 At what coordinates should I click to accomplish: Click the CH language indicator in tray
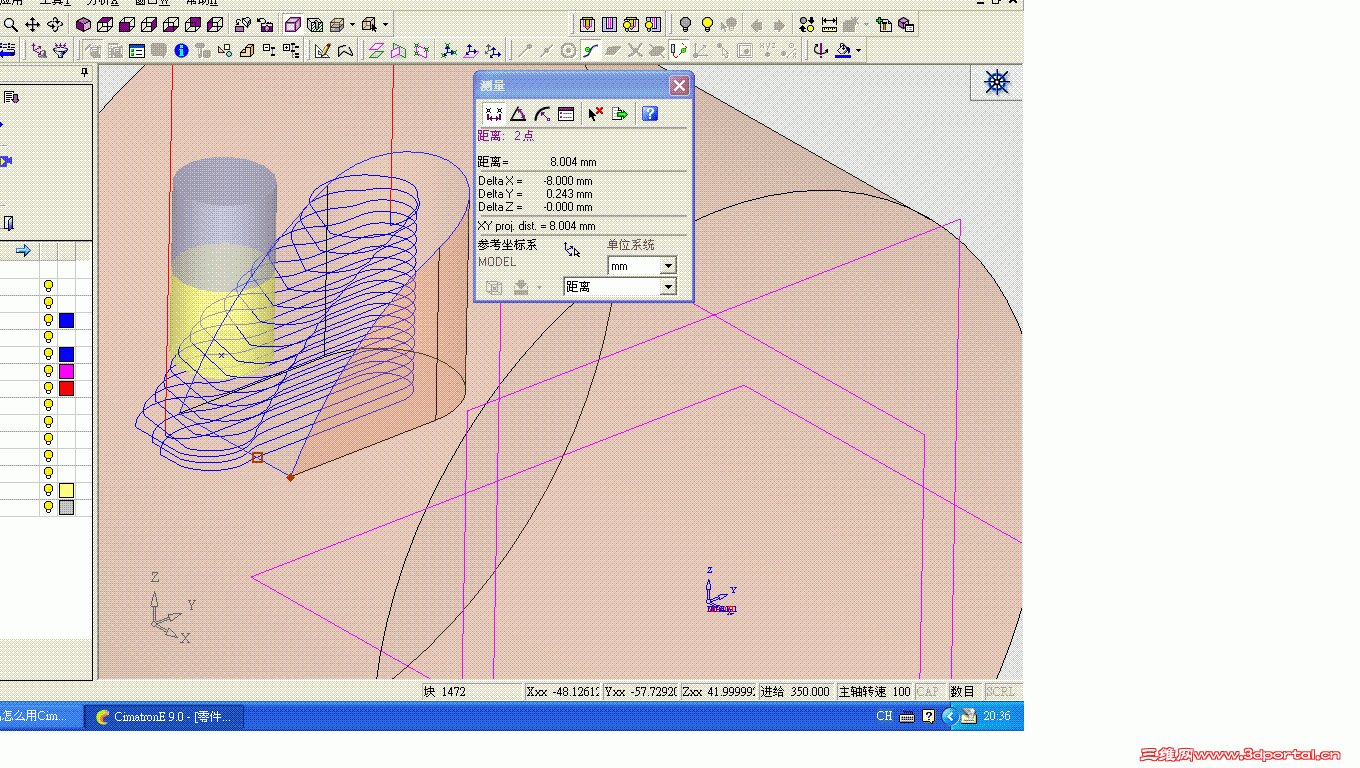click(884, 716)
